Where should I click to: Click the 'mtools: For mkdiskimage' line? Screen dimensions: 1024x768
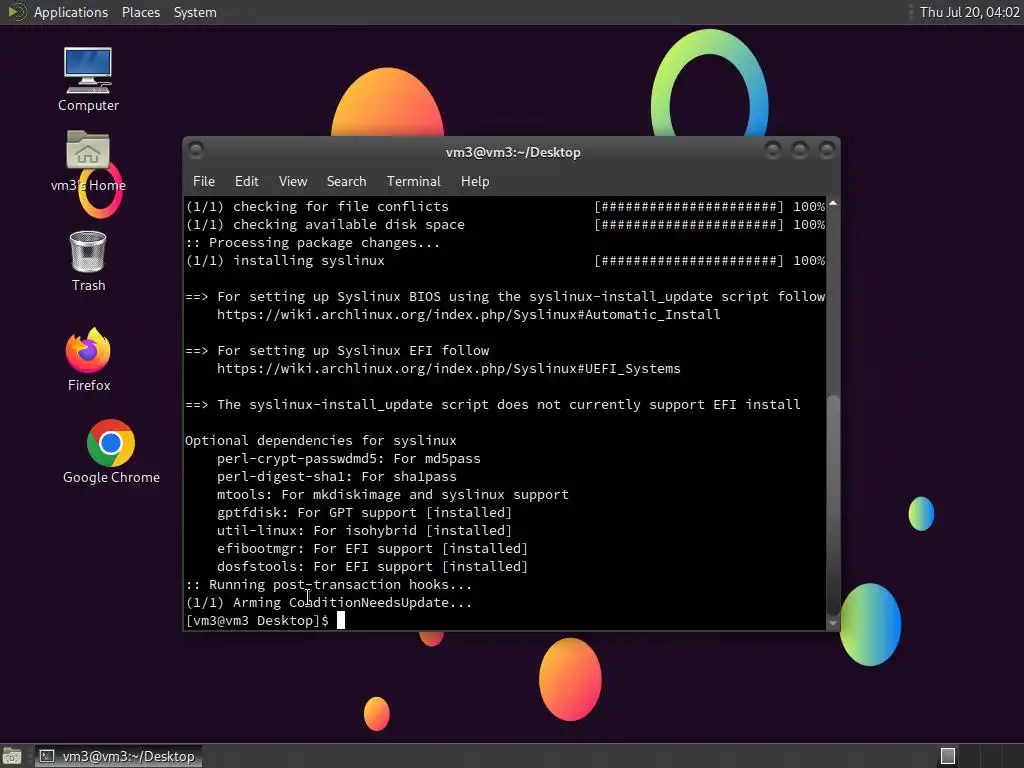click(x=392, y=495)
